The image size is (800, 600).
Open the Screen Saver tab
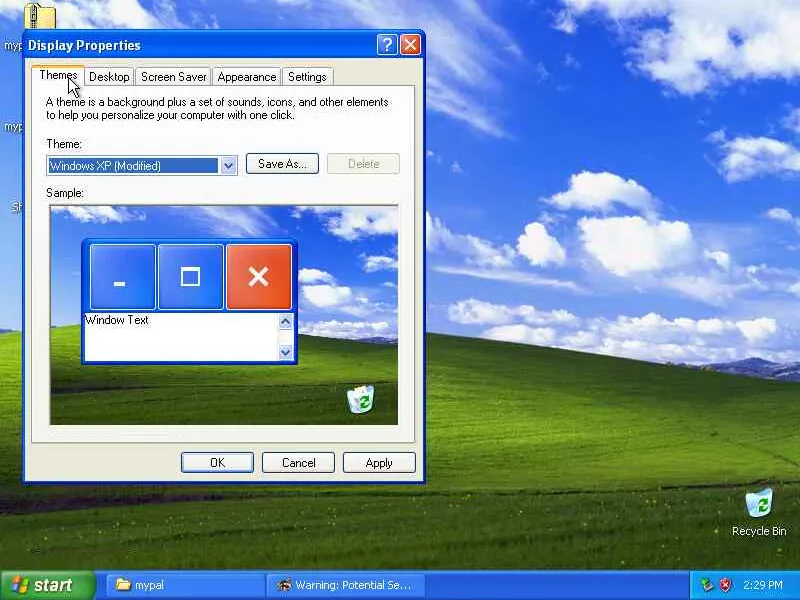(173, 77)
